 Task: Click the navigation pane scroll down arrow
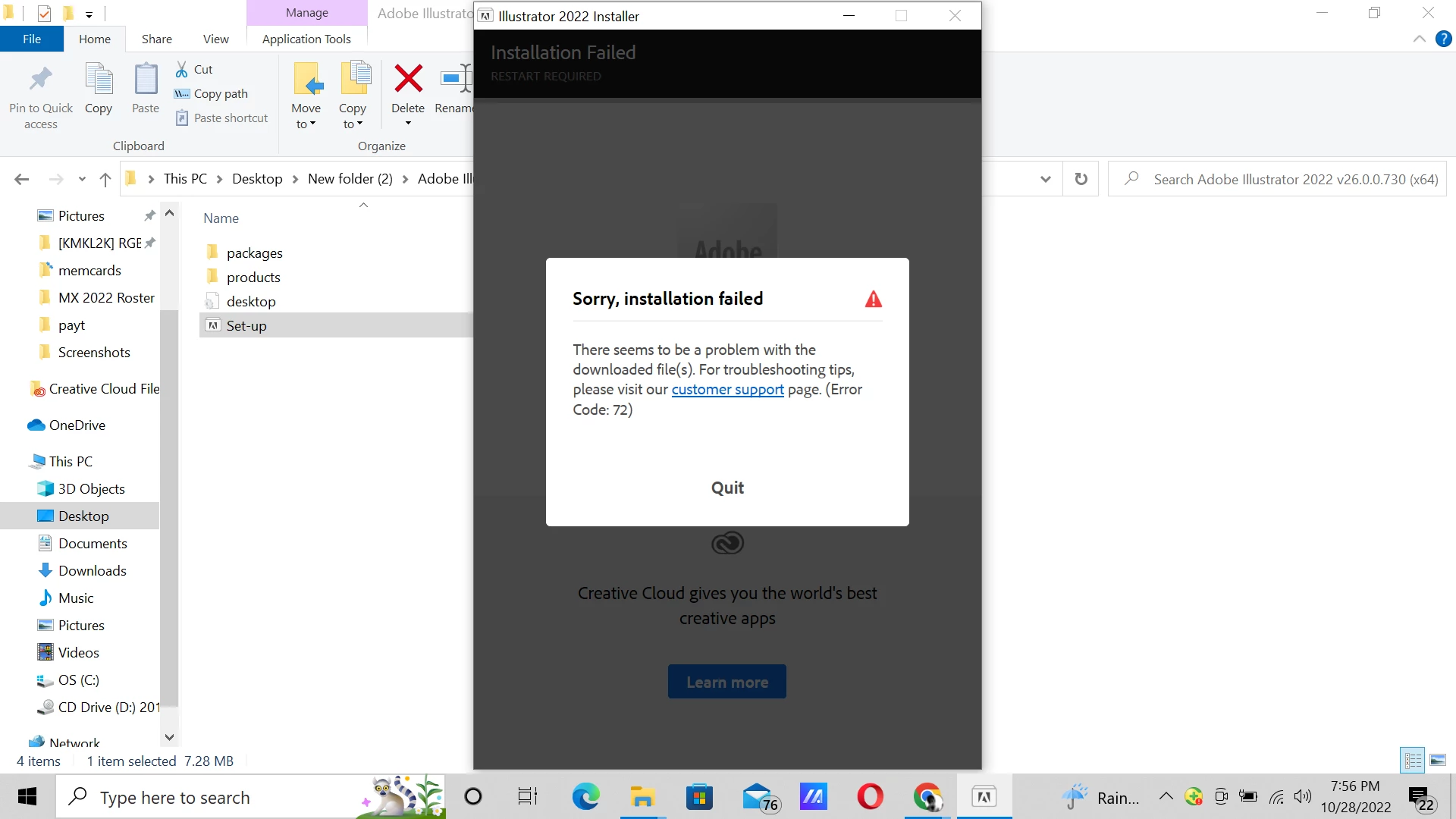[169, 737]
